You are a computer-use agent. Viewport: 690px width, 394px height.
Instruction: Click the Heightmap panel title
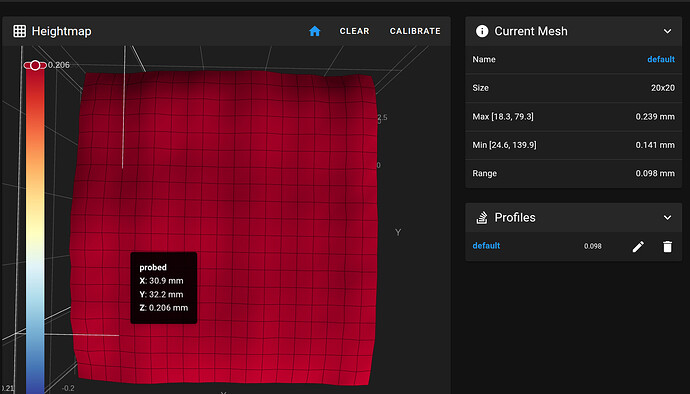(62, 31)
